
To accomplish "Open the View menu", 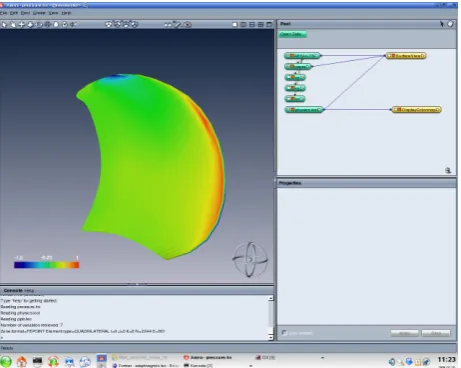I will pyautogui.click(x=54, y=13).
